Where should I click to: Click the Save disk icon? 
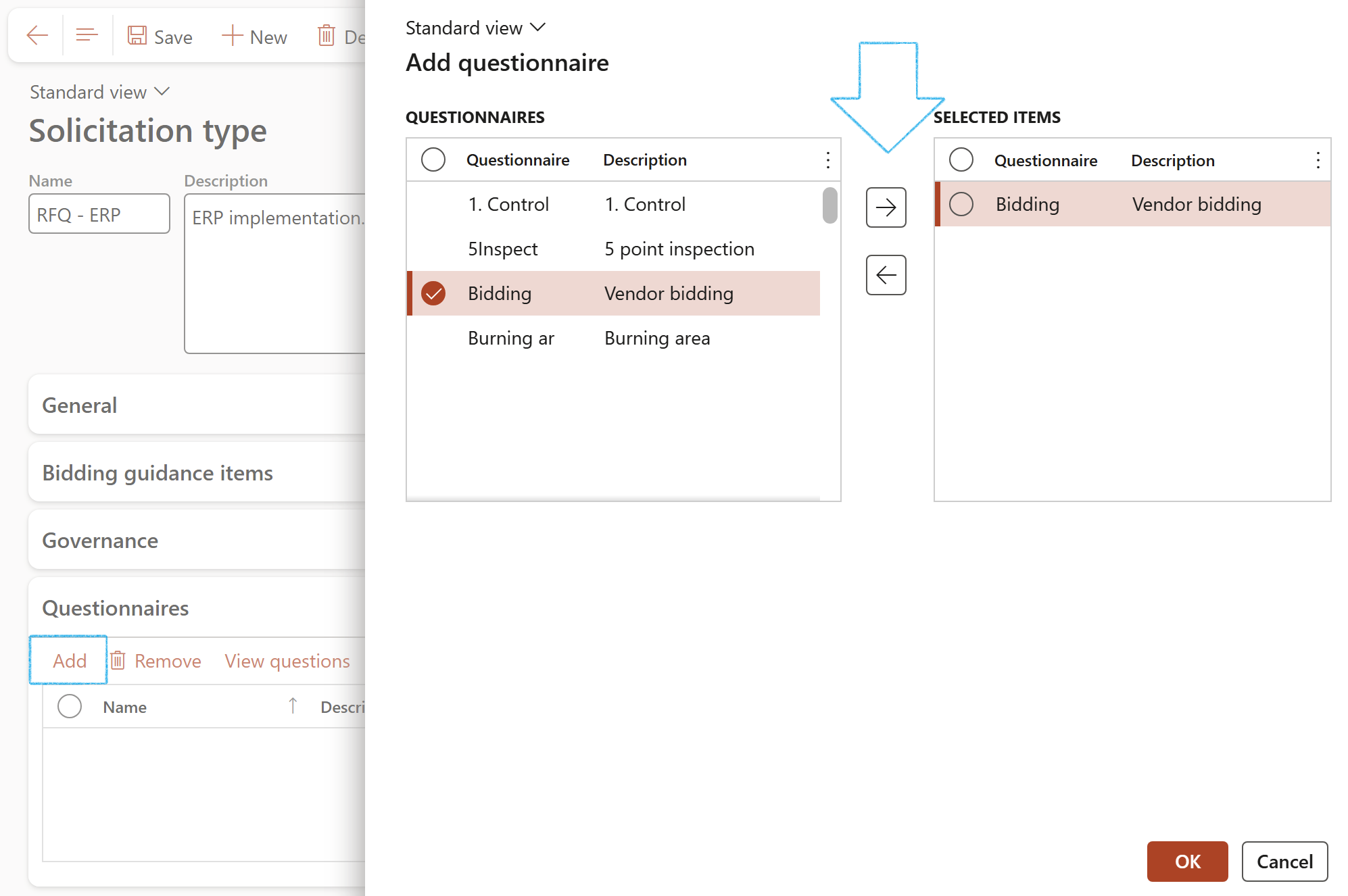click(x=137, y=36)
